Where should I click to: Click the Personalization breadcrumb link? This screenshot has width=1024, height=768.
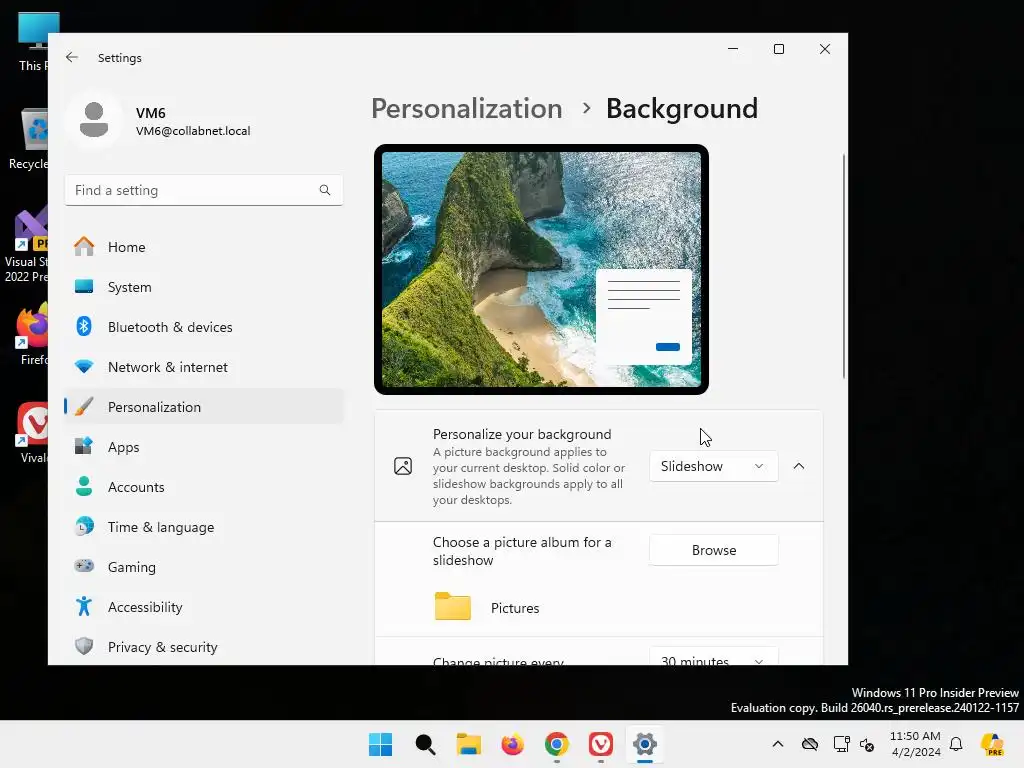tap(466, 108)
